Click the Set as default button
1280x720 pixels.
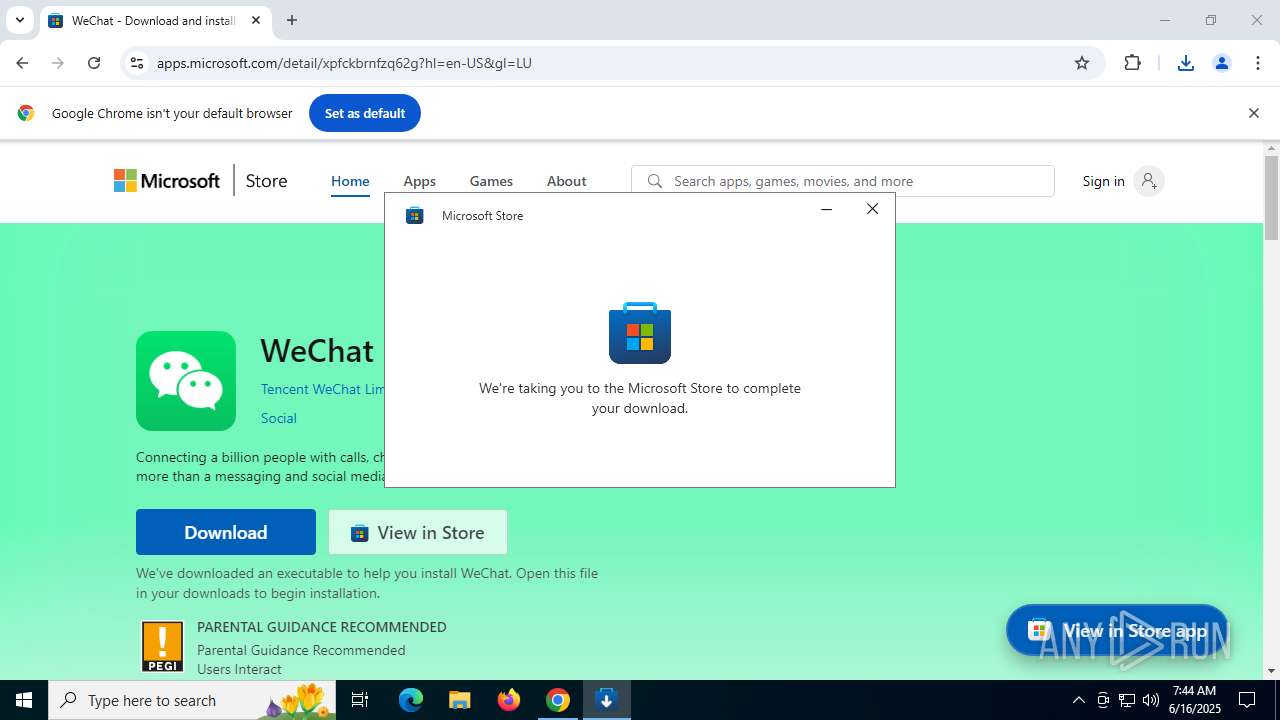(x=365, y=113)
